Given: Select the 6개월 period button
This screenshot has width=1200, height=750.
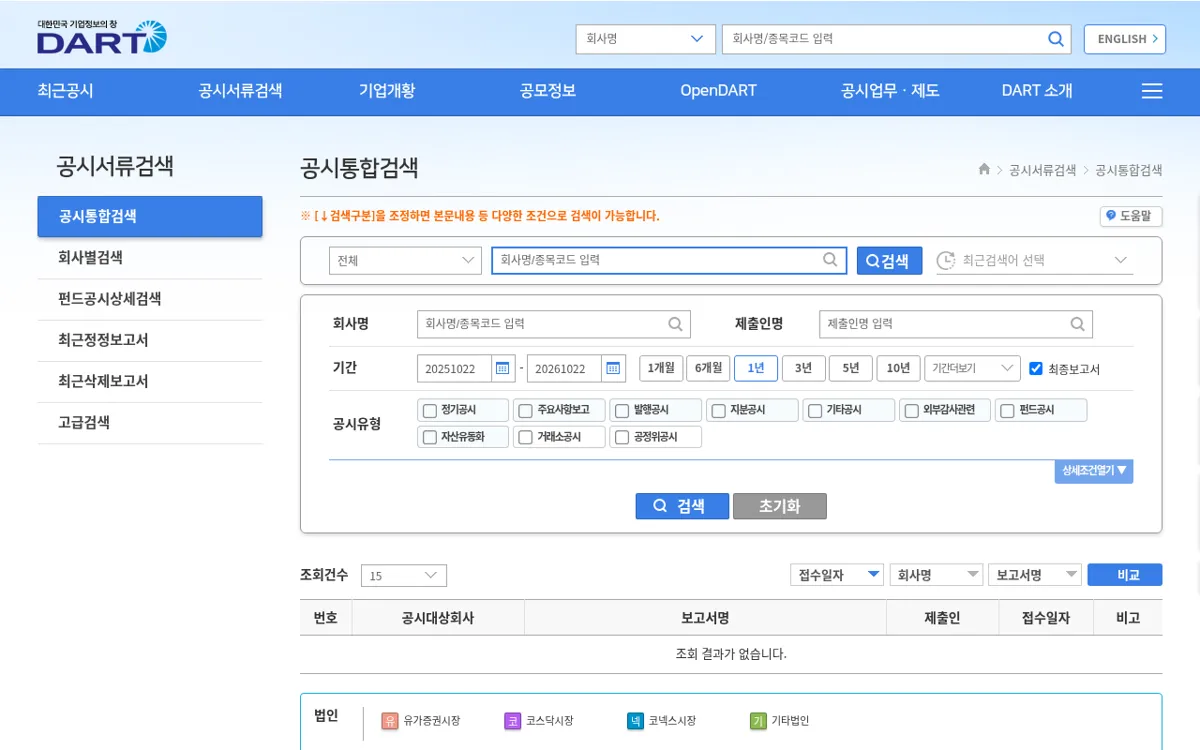Looking at the screenshot, I should pos(708,368).
